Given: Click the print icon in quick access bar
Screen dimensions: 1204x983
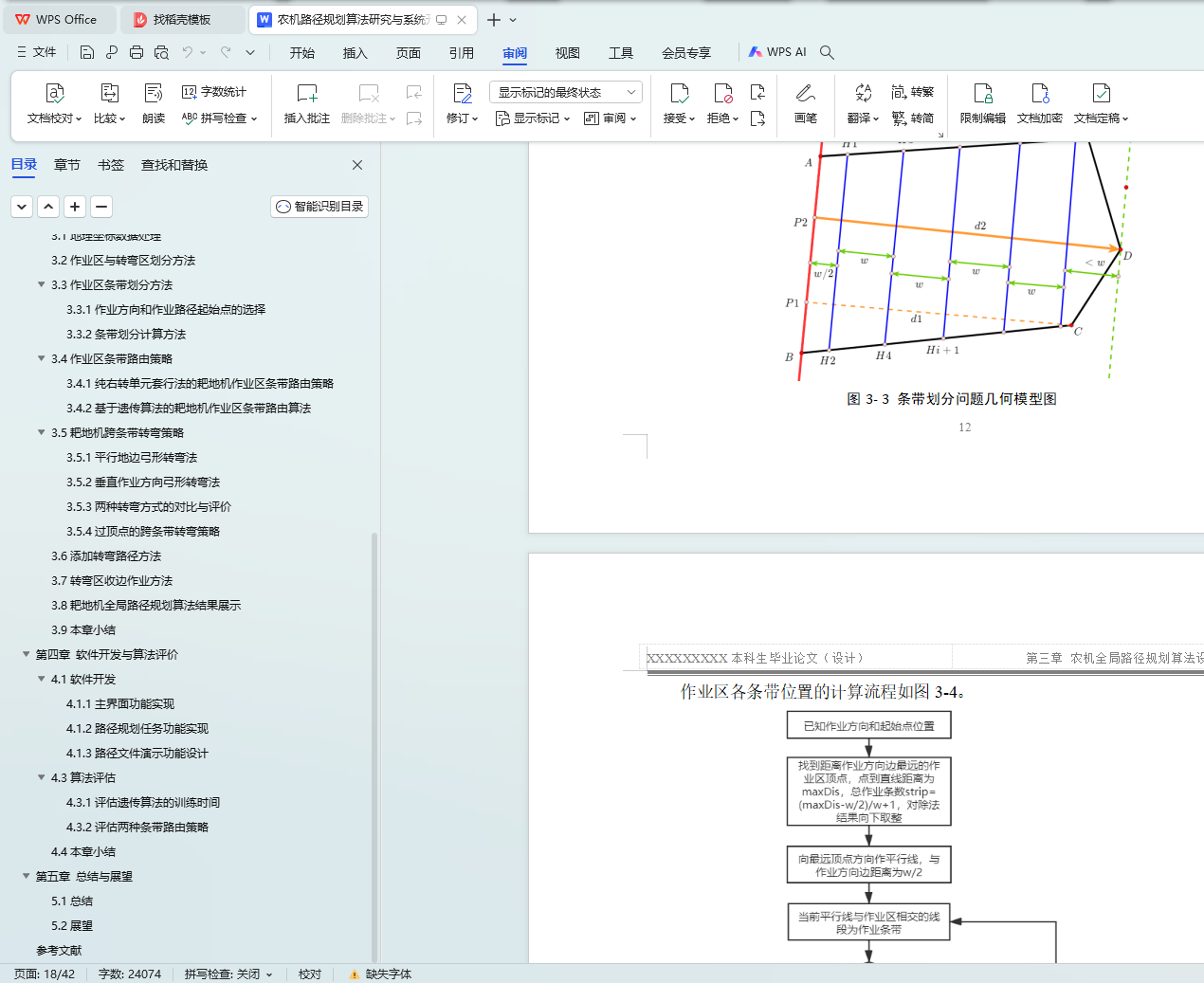Looking at the screenshot, I should (x=137, y=52).
